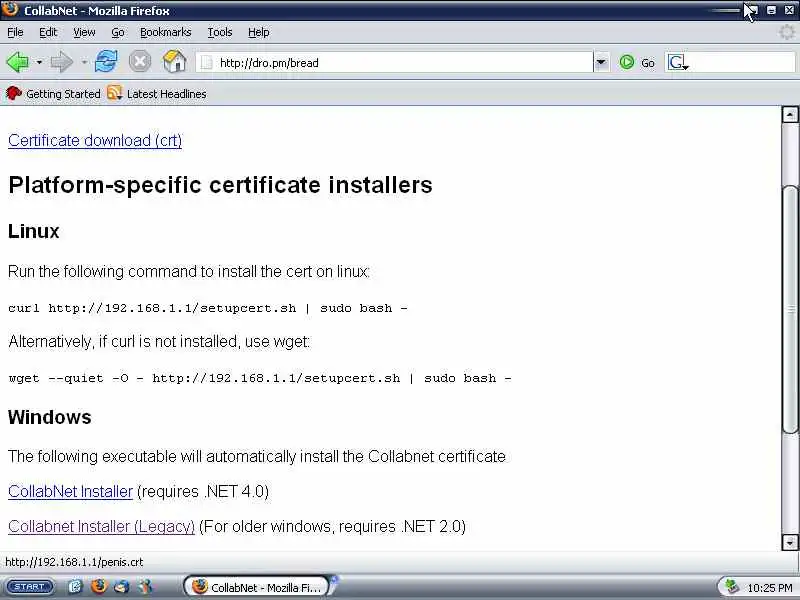The height and width of the screenshot is (600, 800).
Task: Open the Edit menu
Action: [x=48, y=32]
